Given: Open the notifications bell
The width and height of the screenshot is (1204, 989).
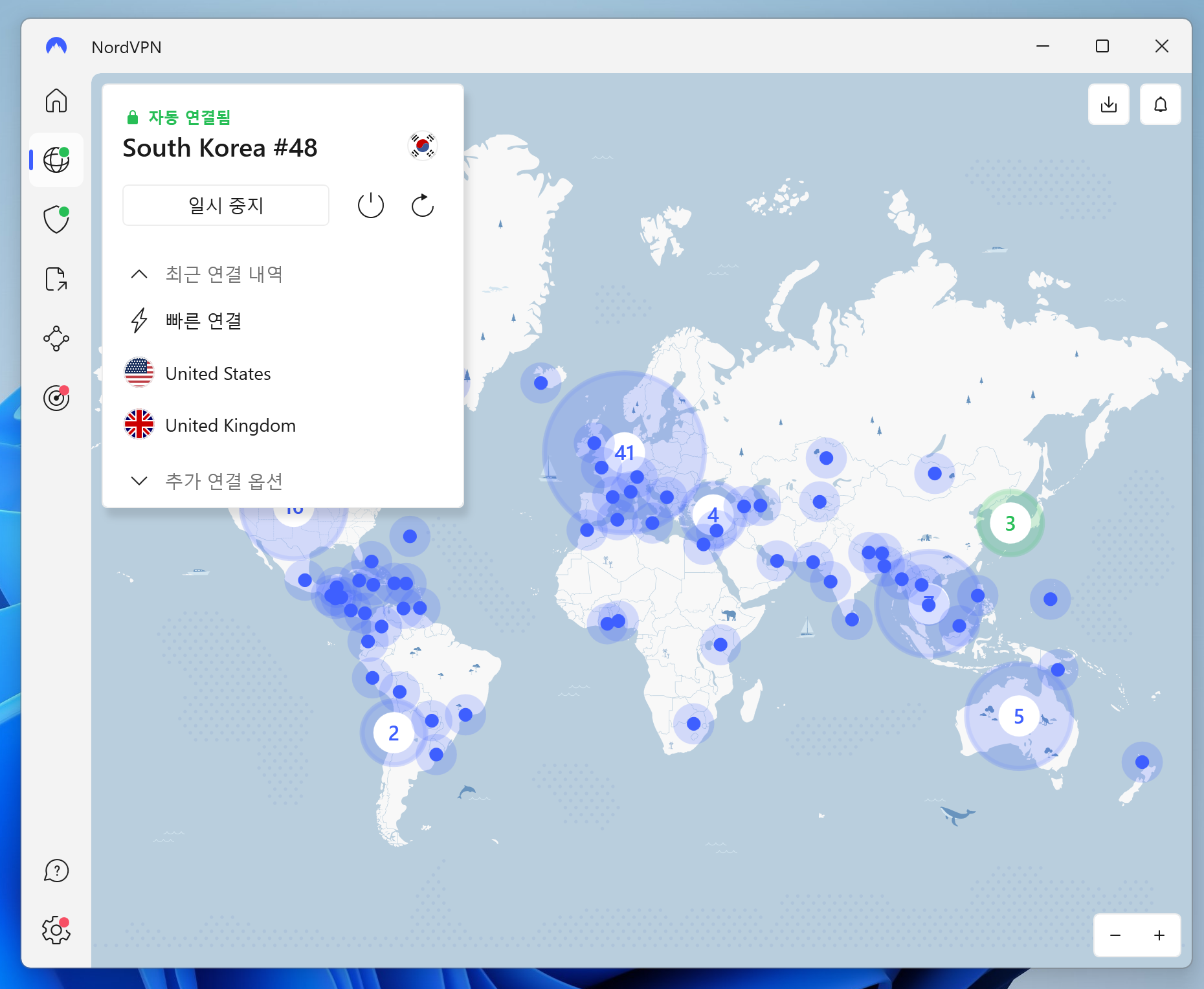Looking at the screenshot, I should pyautogui.click(x=1161, y=104).
